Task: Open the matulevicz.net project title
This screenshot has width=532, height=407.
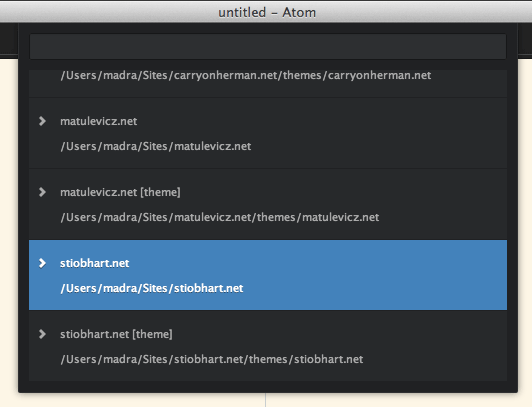Action: click(98, 121)
